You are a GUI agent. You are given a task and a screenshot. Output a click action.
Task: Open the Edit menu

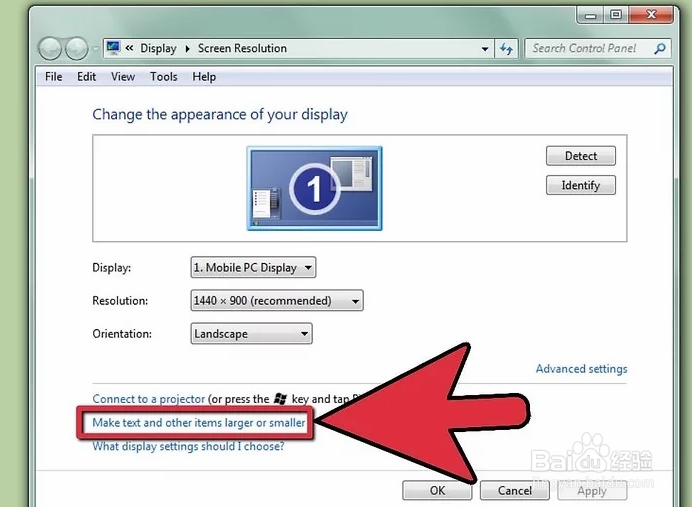86,77
